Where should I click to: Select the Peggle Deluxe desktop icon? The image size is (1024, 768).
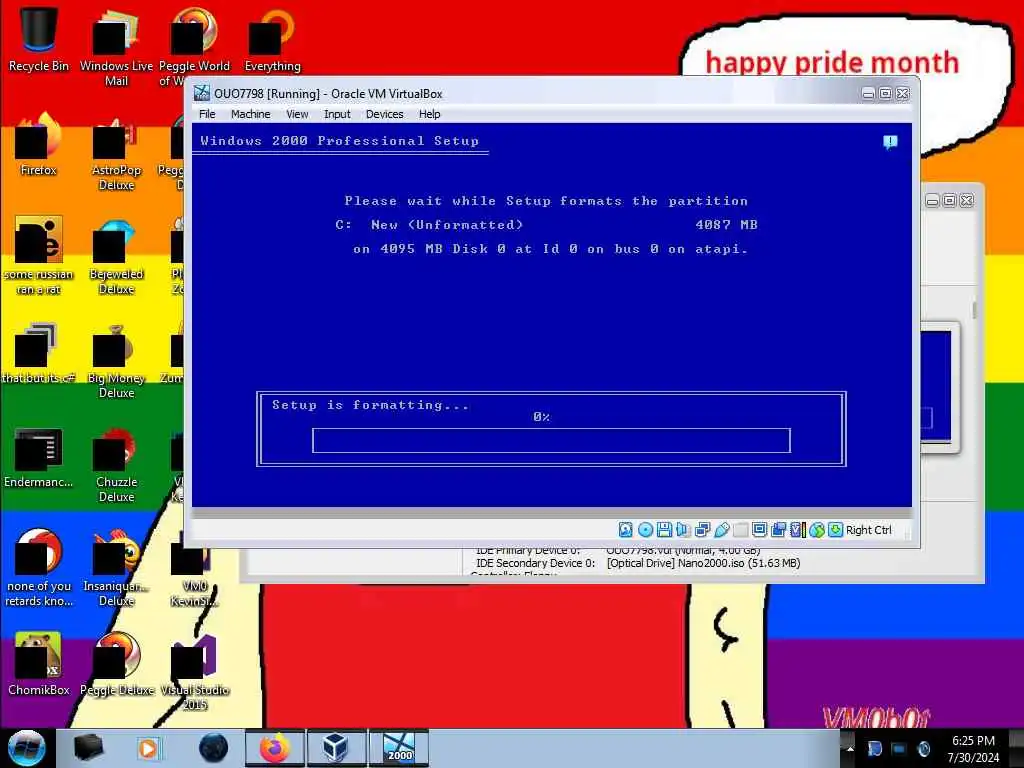click(x=116, y=664)
